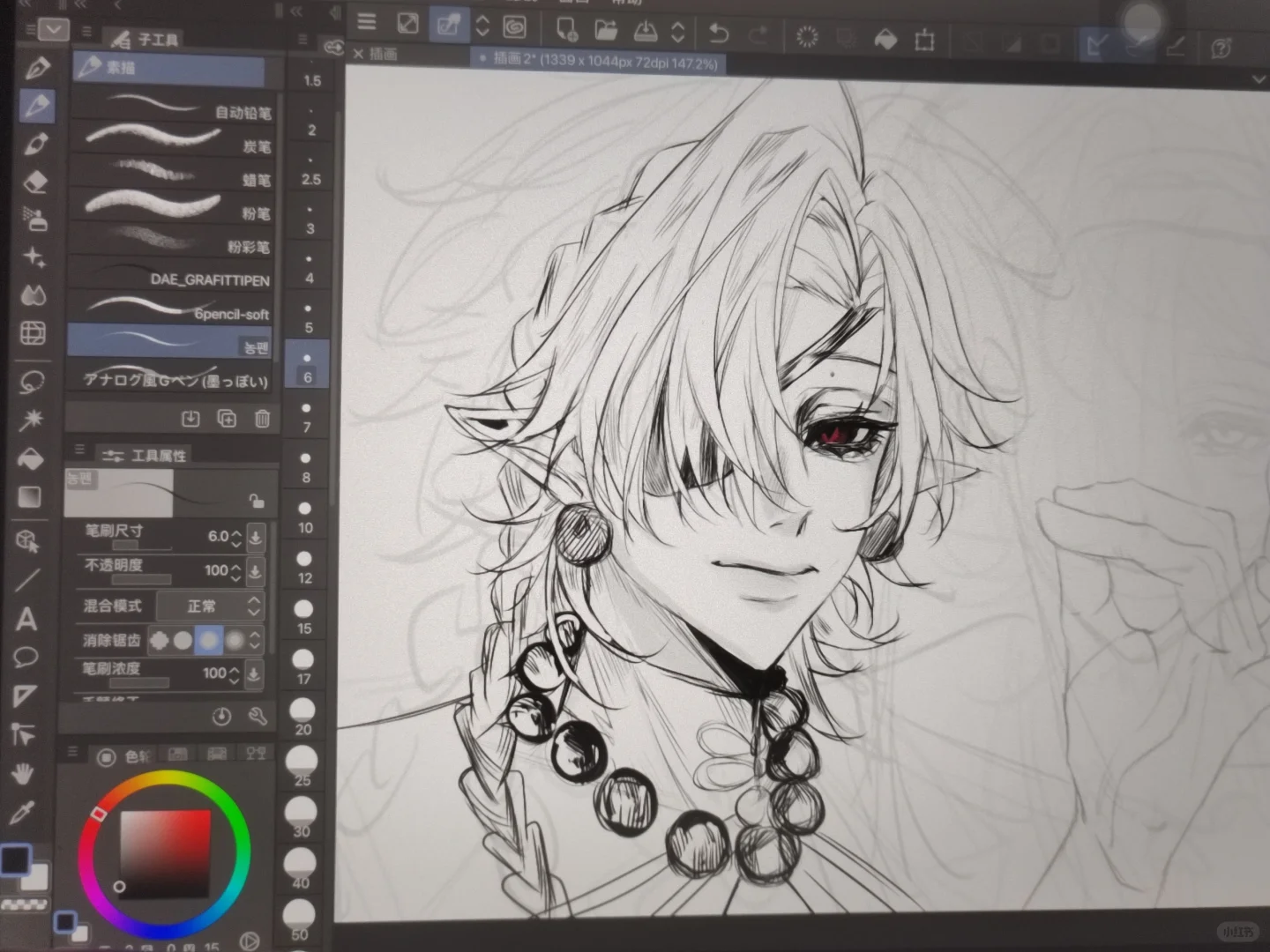Choose the strong anti-aliasing option in 消除锯齿
Image resolution: width=1270 pixels, height=952 pixels.
(234, 640)
